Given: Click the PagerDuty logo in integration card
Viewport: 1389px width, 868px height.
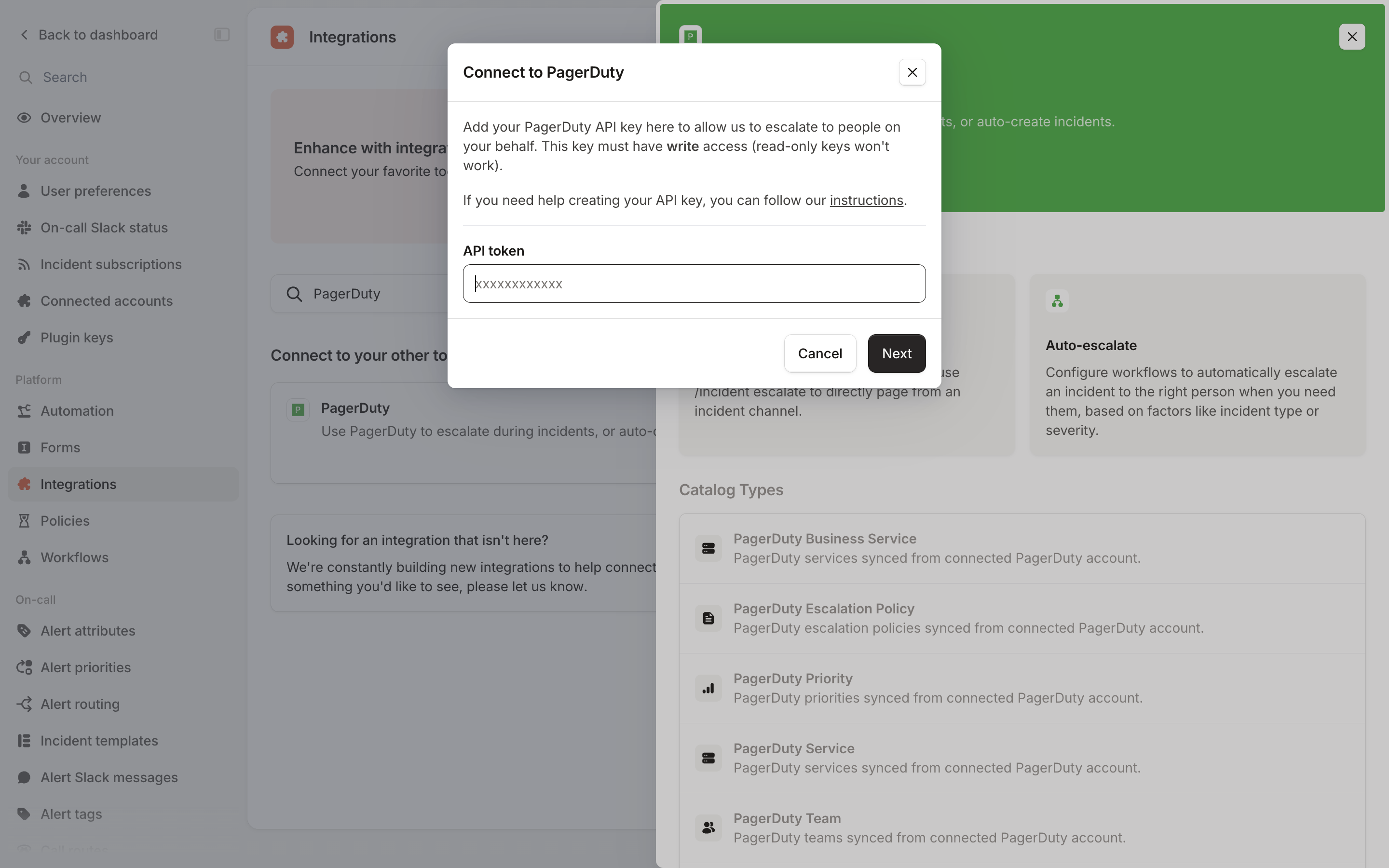Looking at the screenshot, I should pyautogui.click(x=298, y=410).
